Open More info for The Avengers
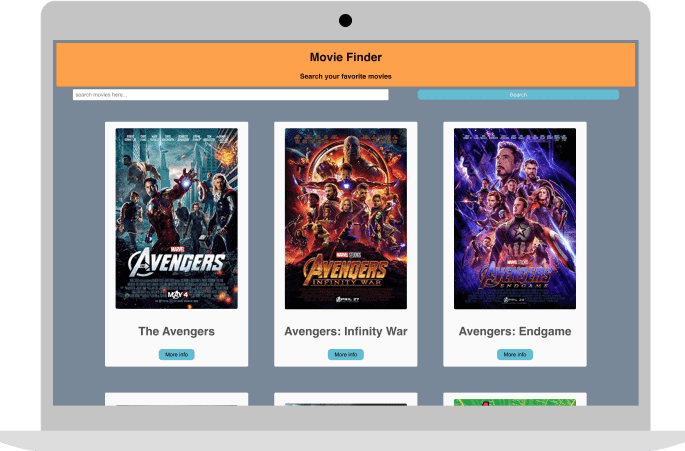 (x=176, y=354)
